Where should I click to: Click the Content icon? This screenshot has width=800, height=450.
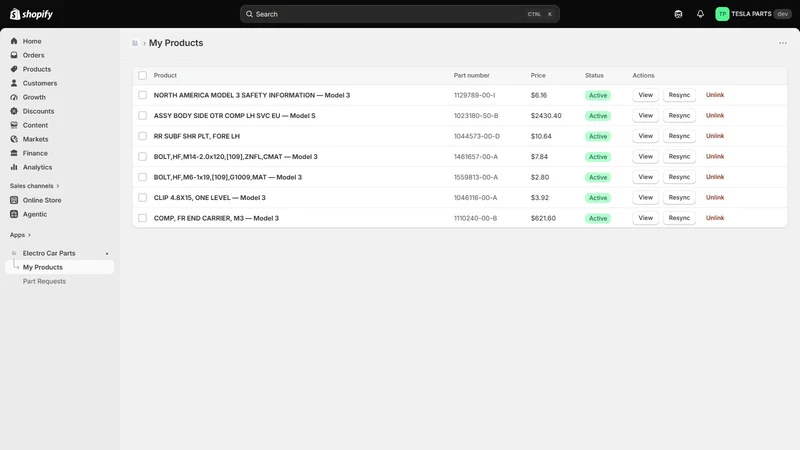14,125
